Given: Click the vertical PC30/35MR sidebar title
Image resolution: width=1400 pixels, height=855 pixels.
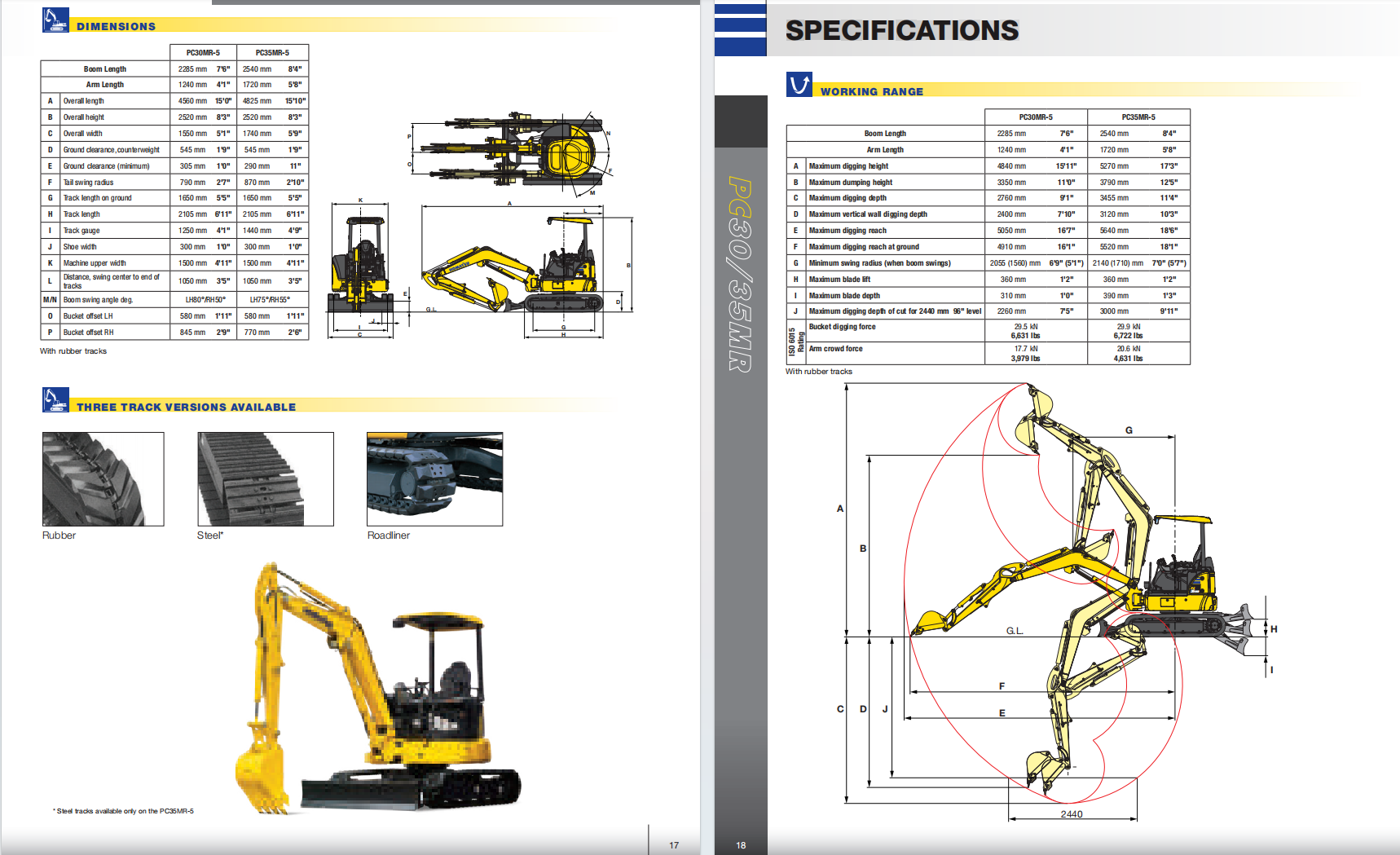Looking at the screenshot, I should (x=740, y=274).
